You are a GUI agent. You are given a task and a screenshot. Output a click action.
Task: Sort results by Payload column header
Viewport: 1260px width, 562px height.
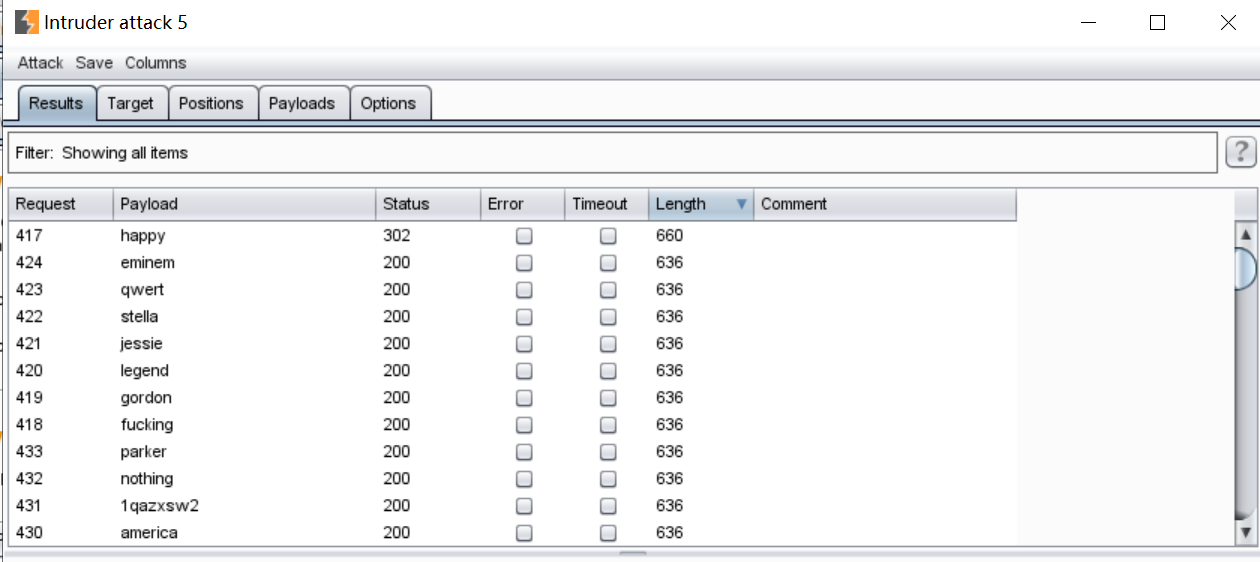[x=149, y=204]
